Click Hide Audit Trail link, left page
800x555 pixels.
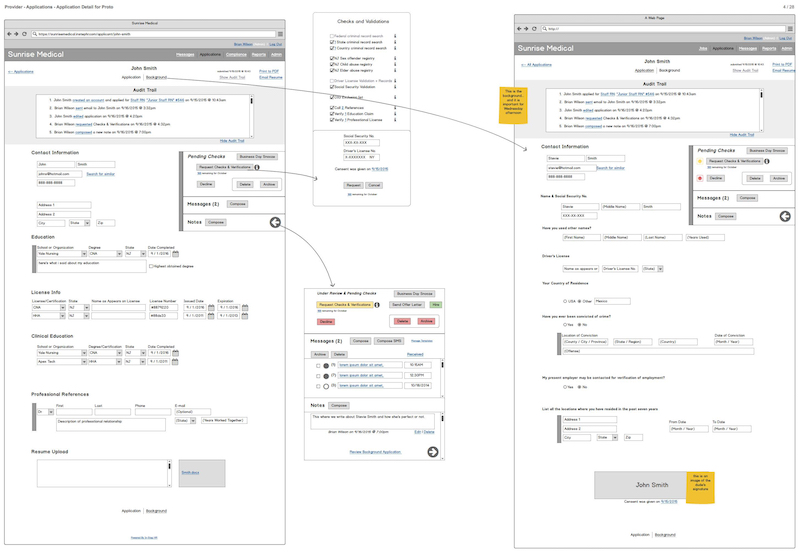(232, 141)
